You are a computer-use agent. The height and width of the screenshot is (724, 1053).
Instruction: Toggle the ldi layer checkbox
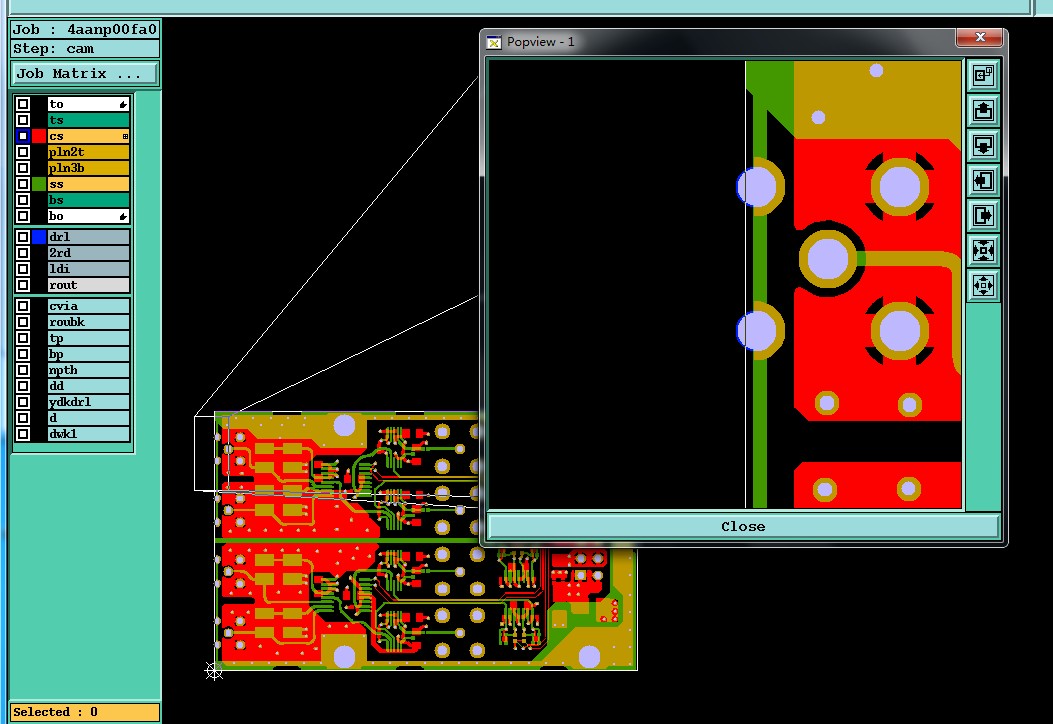pos(23,269)
